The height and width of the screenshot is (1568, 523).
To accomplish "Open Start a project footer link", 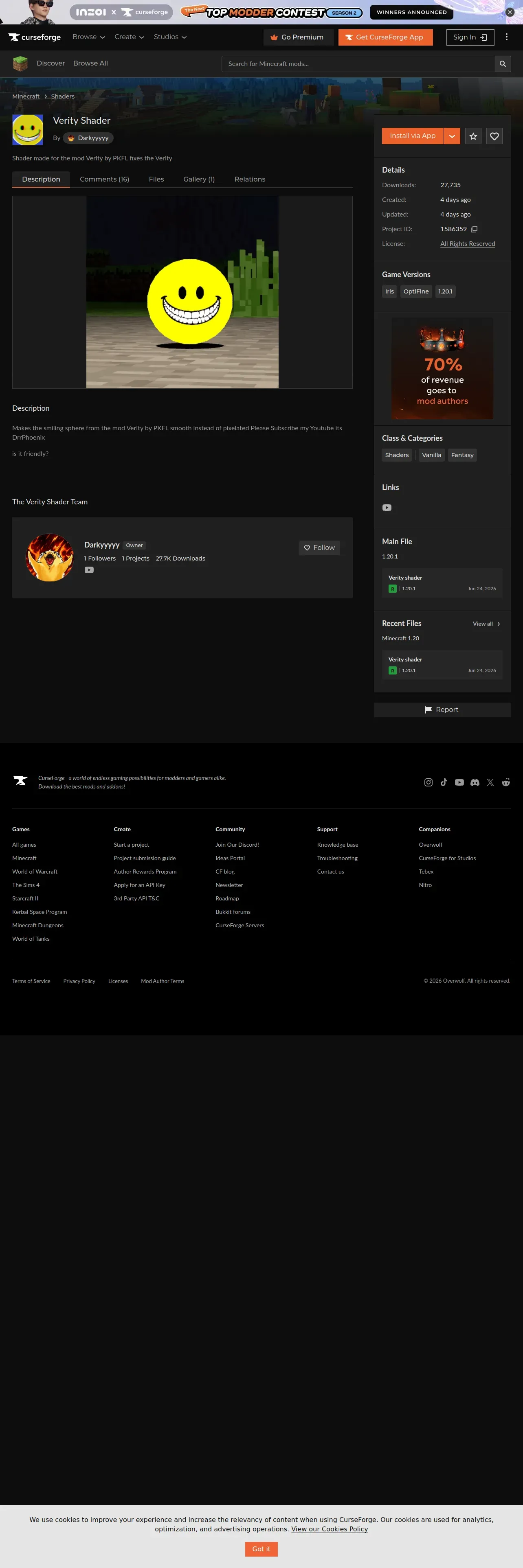I will (x=131, y=845).
